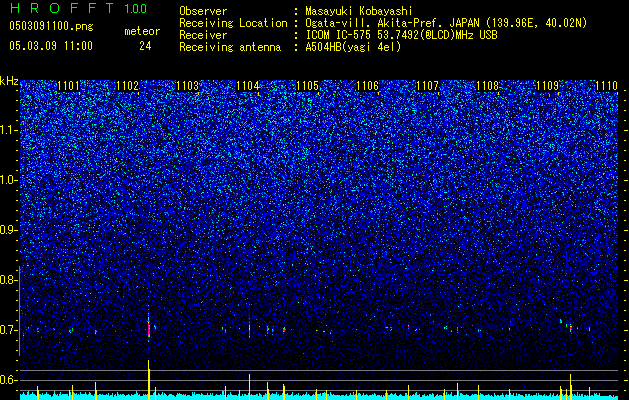Viewport: 629px width, 400px height.
Task: Click the 1109 time marker
Action: pos(548,85)
